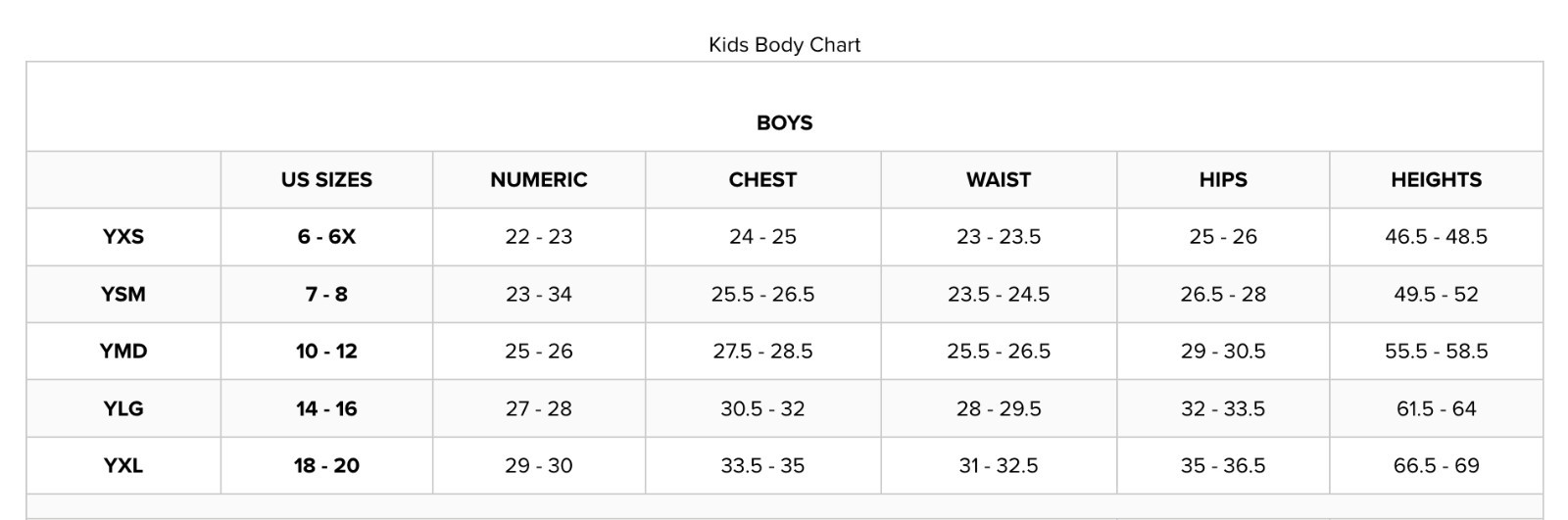Select the HIPS column header
The width and height of the screenshot is (1568, 520).
coord(1222,180)
